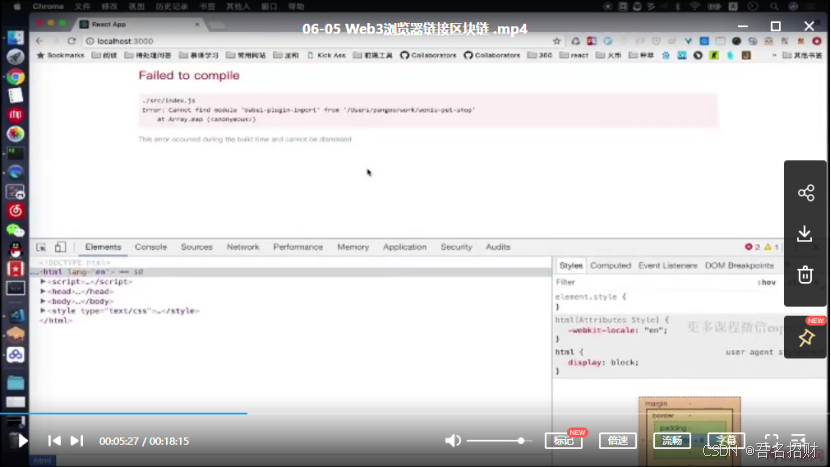Image resolution: width=831 pixels, height=467 pixels.
Task: Open the Chrome menu in the menu bar
Action: [x=48, y=6]
